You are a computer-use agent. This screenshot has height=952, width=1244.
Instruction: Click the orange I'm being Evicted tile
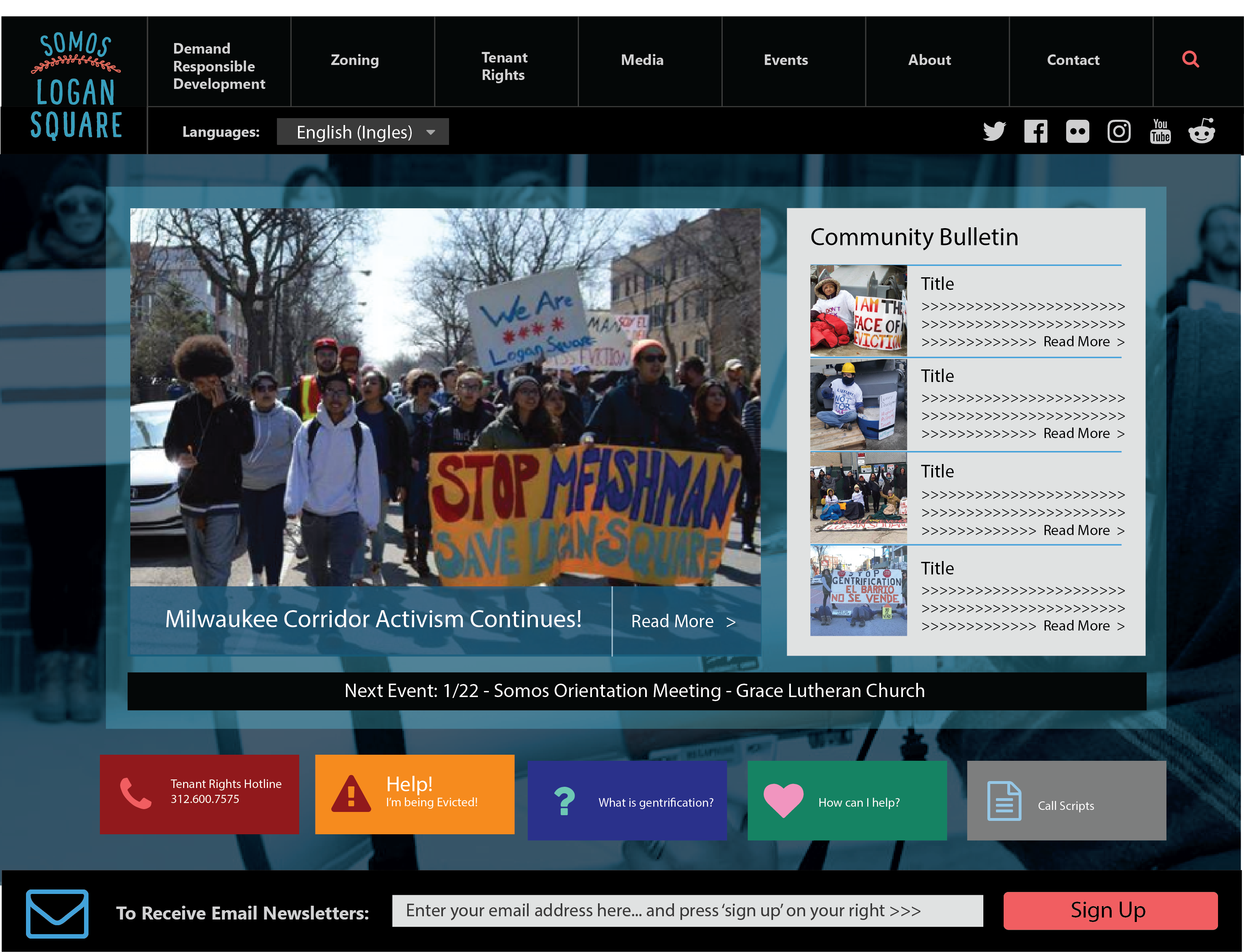coord(414,794)
